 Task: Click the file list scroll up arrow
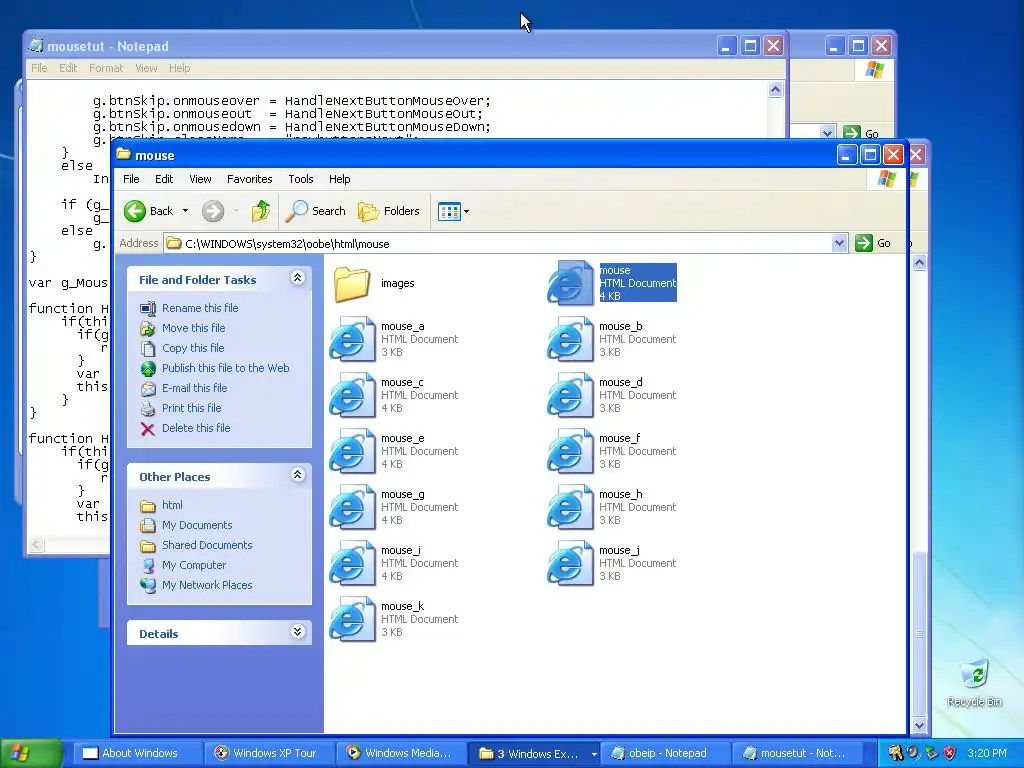pos(919,263)
